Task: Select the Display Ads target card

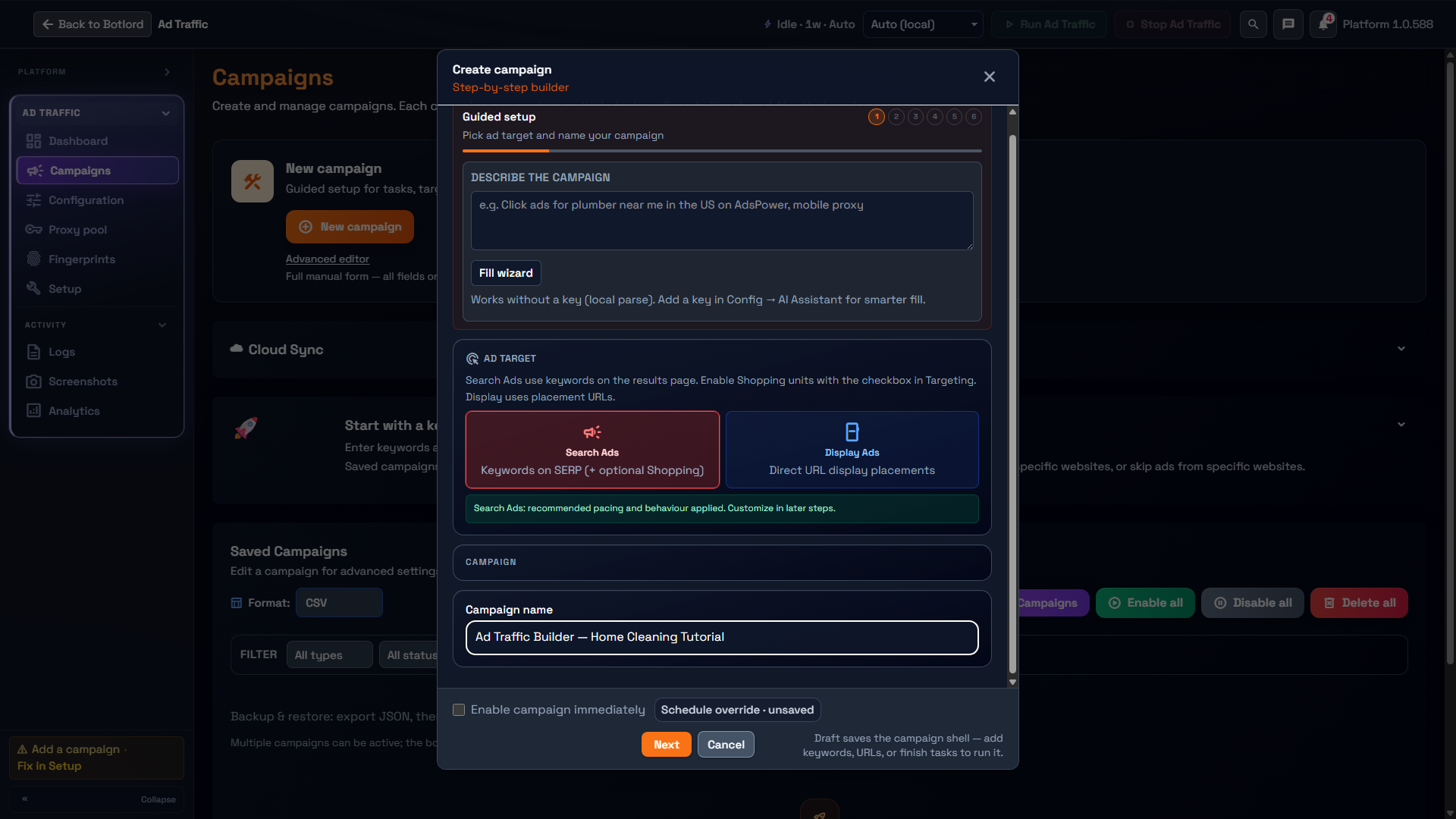Action: coord(852,450)
